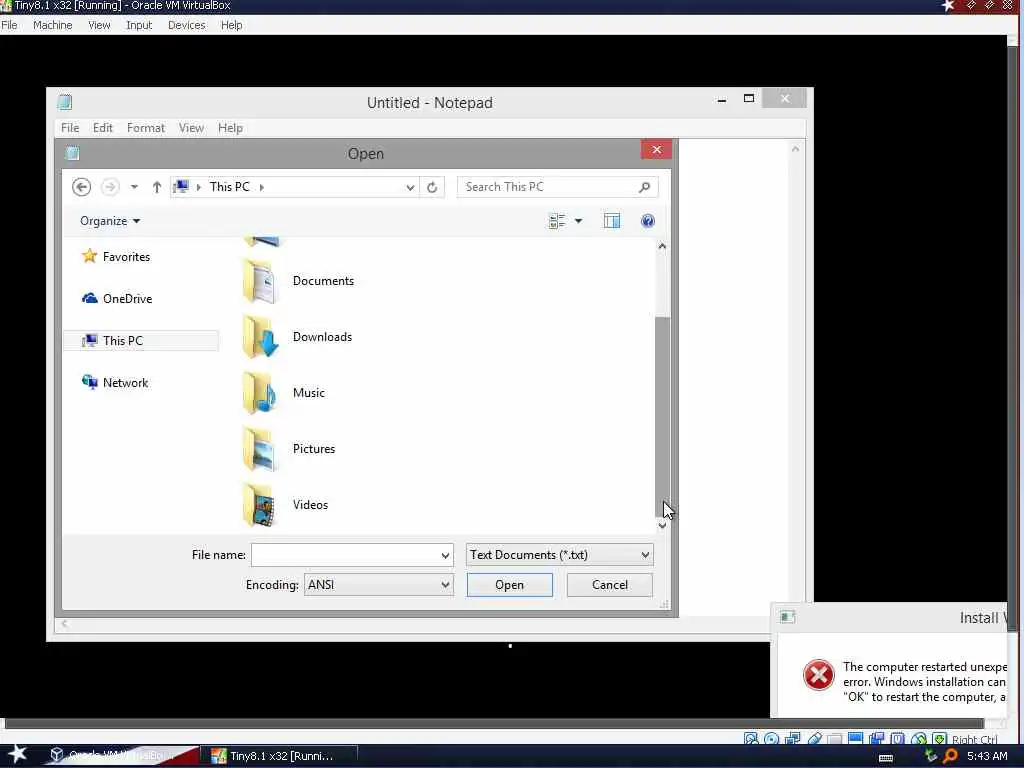Image resolution: width=1024 pixels, height=768 pixels.
Task: Open the Organize menu
Action: pos(110,221)
